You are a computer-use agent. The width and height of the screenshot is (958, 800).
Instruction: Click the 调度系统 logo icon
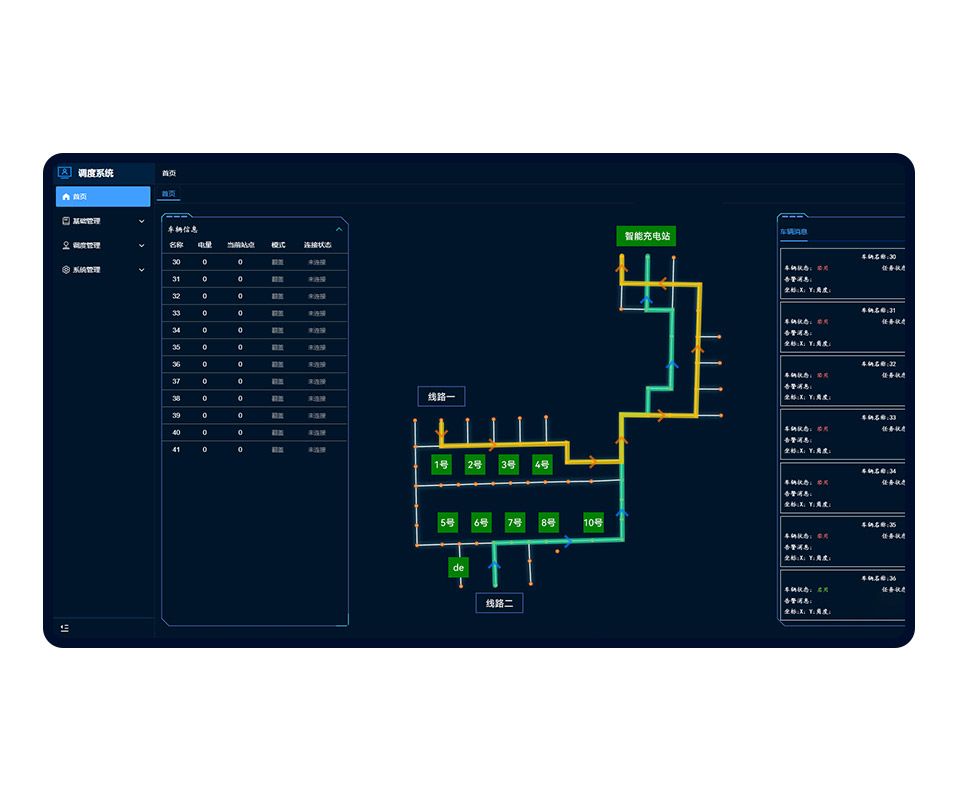click(65, 172)
